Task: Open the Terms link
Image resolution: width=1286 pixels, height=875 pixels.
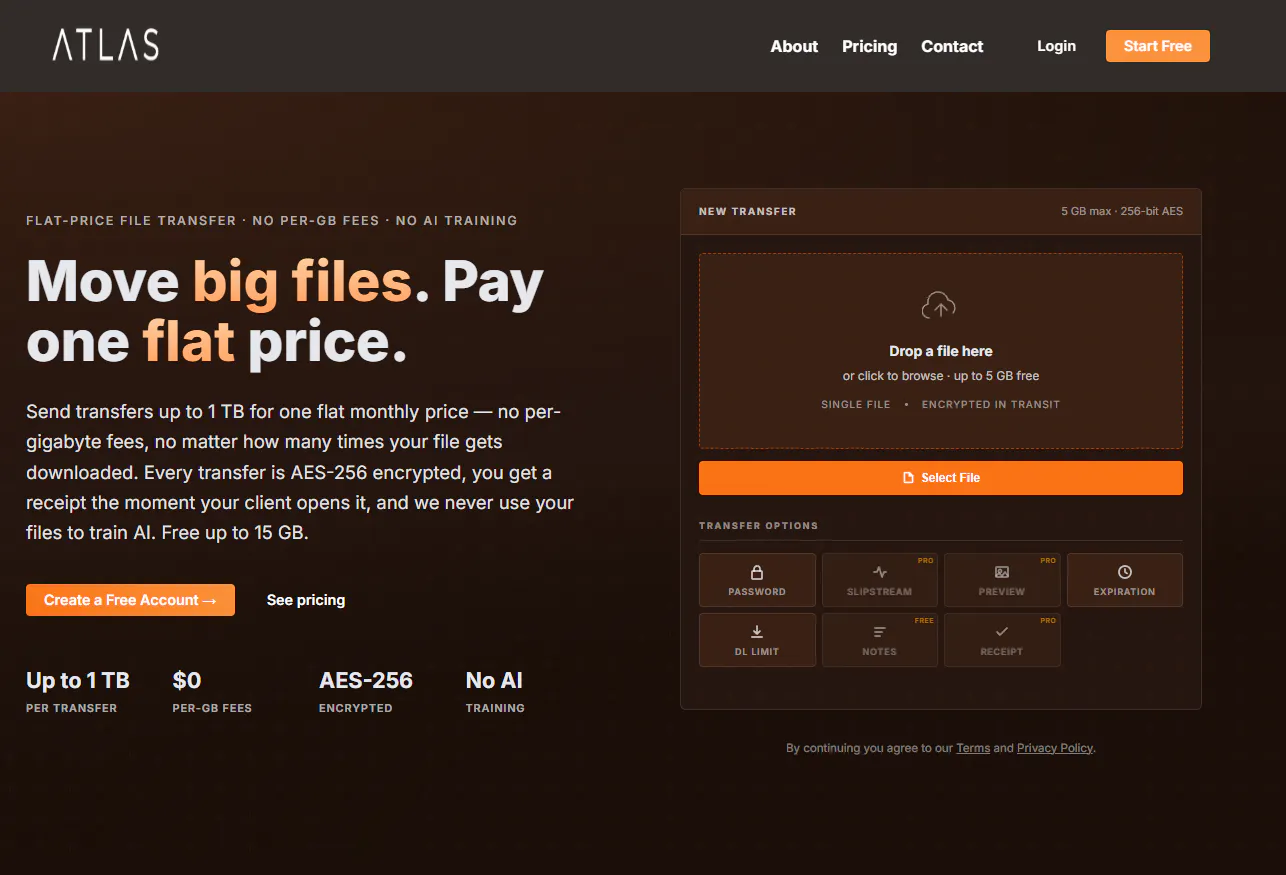Action: pyautogui.click(x=973, y=748)
